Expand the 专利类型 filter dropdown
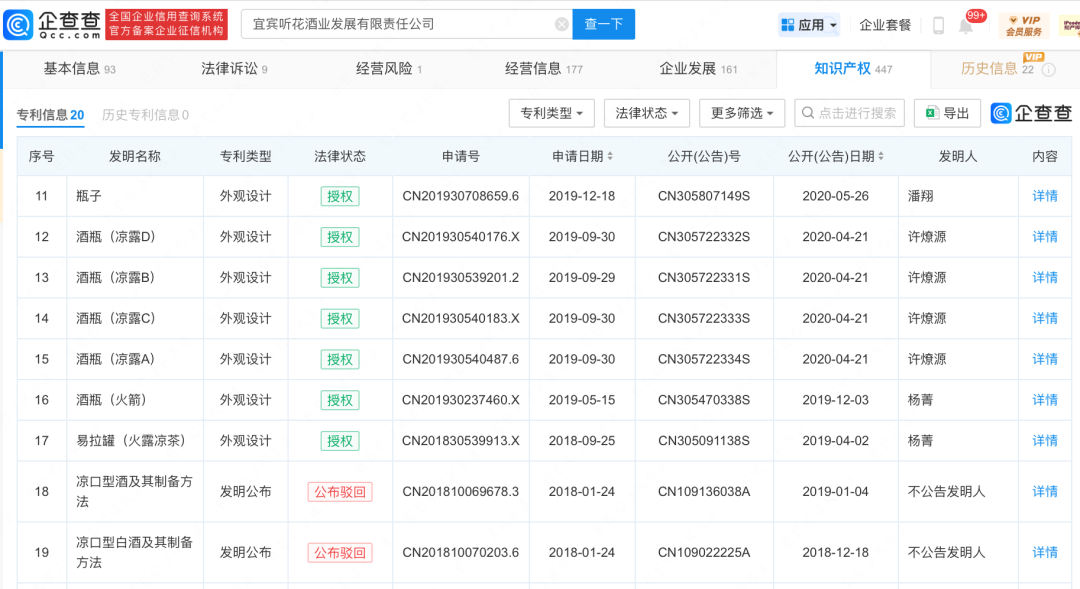Image resolution: width=1080 pixels, height=589 pixels. (552, 113)
